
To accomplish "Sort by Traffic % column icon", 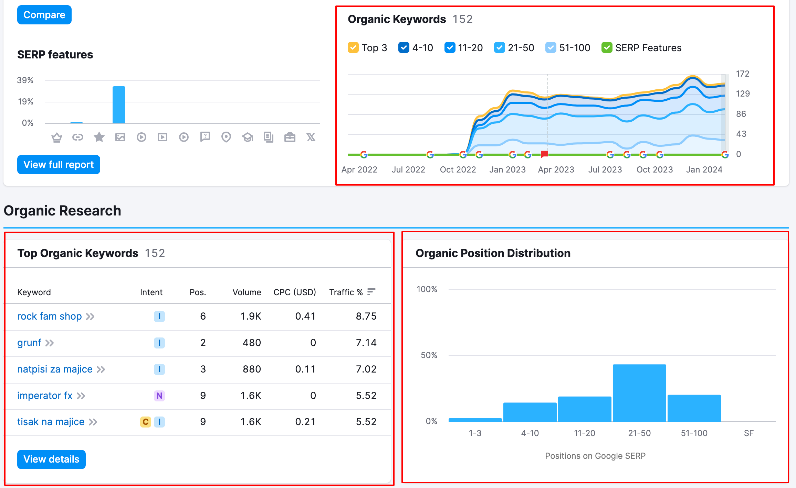I will [372, 292].
